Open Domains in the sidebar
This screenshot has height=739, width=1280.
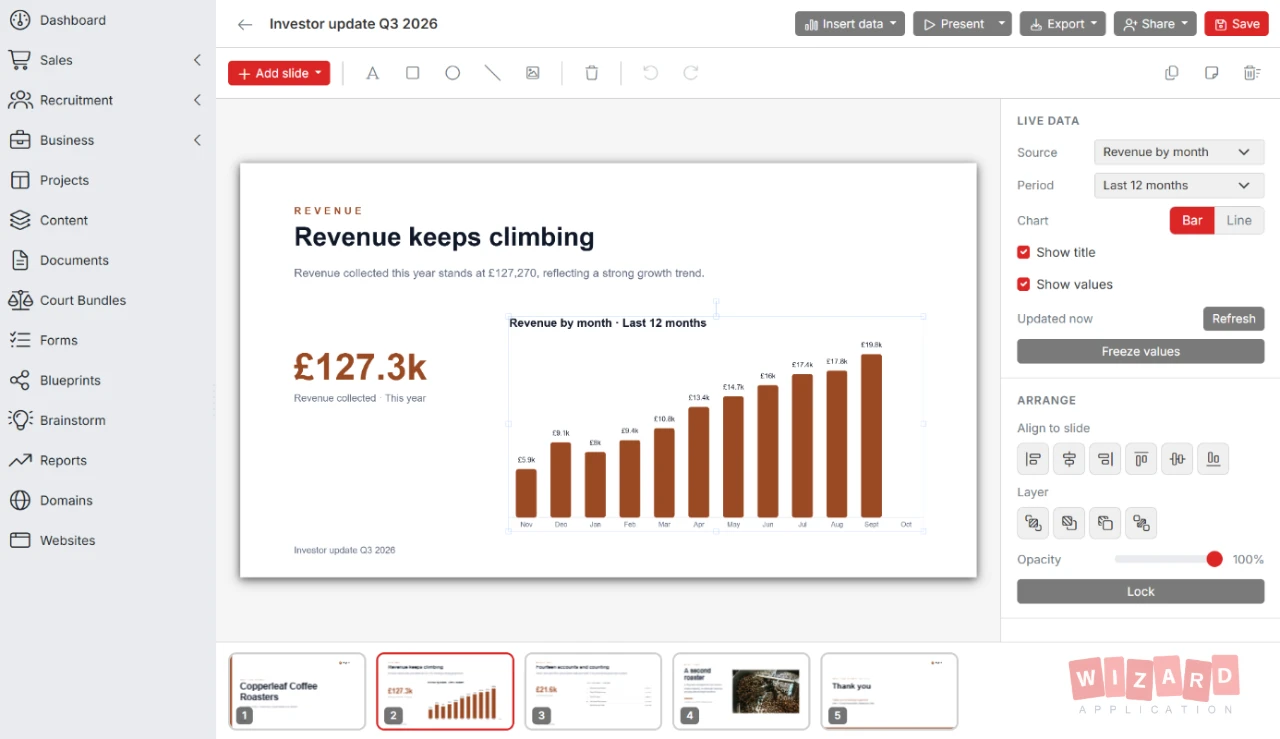click(108, 500)
